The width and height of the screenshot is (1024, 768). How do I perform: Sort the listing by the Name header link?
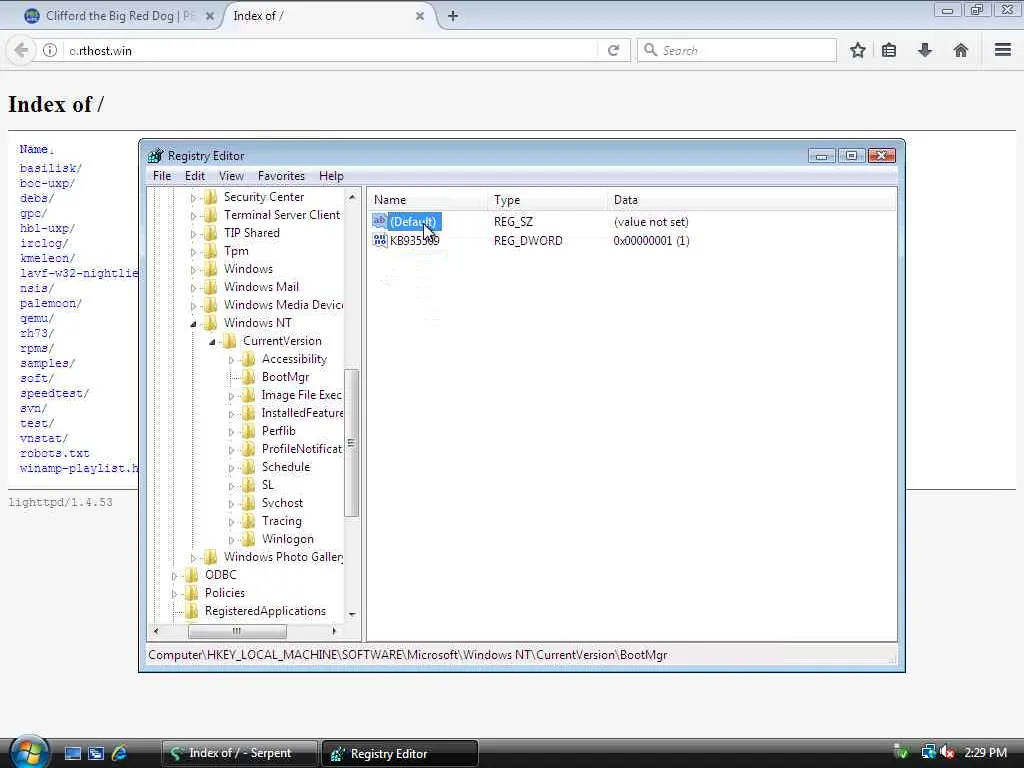point(33,149)
